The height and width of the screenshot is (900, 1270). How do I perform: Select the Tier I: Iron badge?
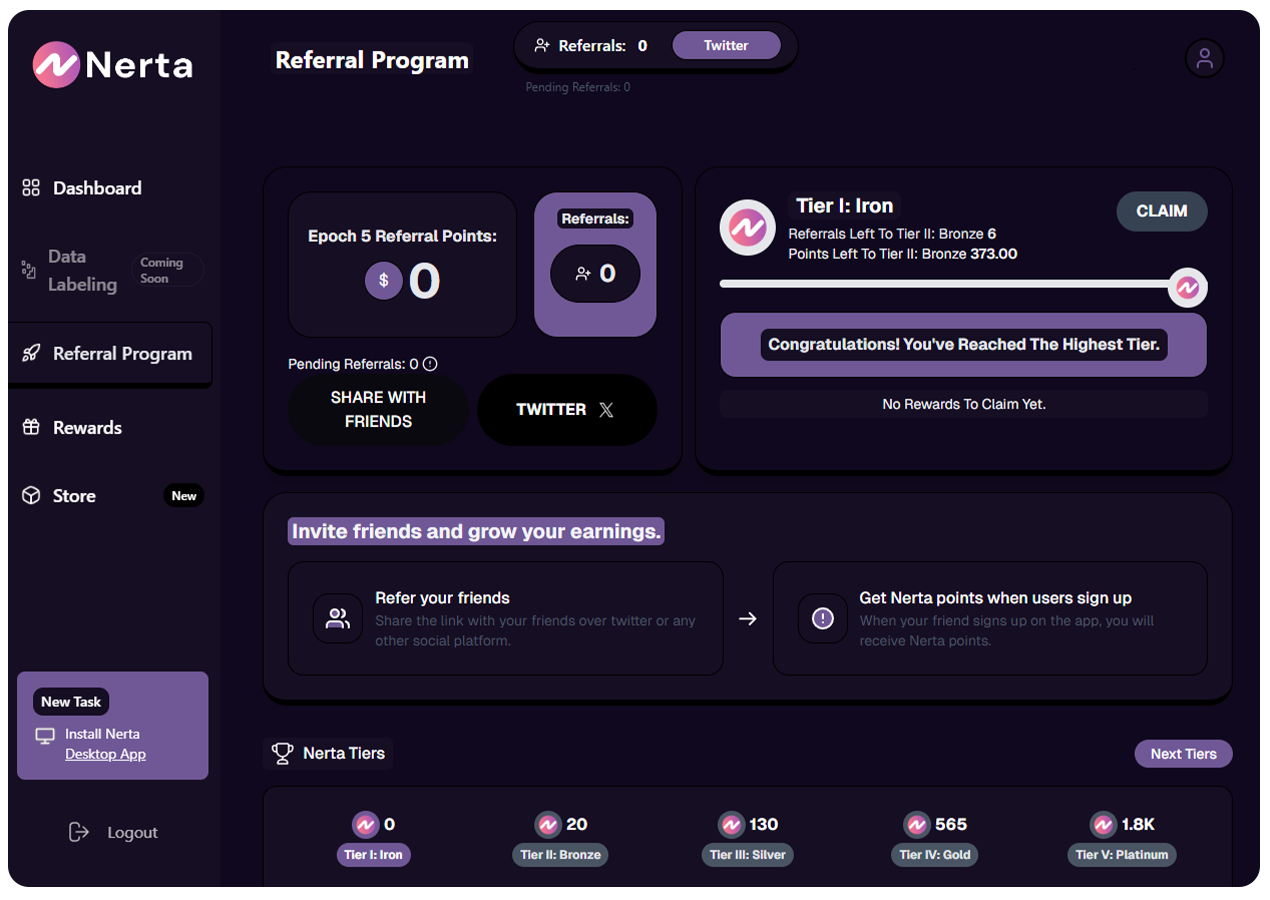tap(374, 855)
